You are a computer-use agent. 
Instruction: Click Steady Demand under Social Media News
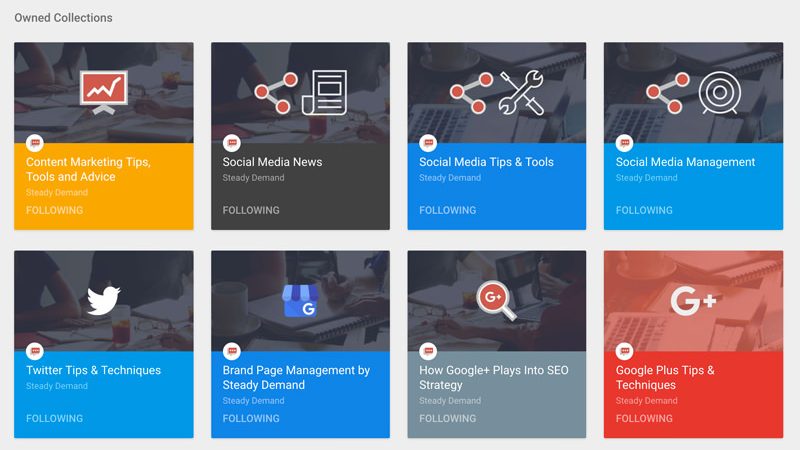(x=253, y=178)
